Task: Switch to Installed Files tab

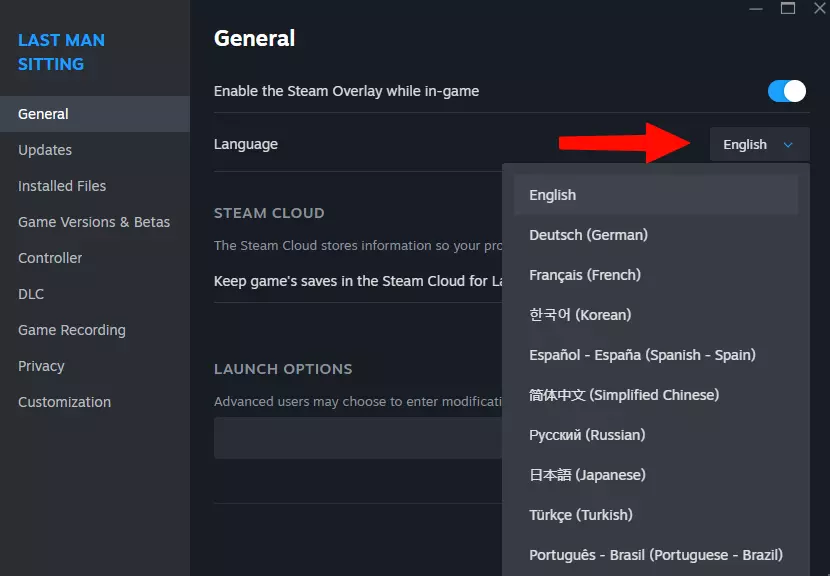Action: 62,186
